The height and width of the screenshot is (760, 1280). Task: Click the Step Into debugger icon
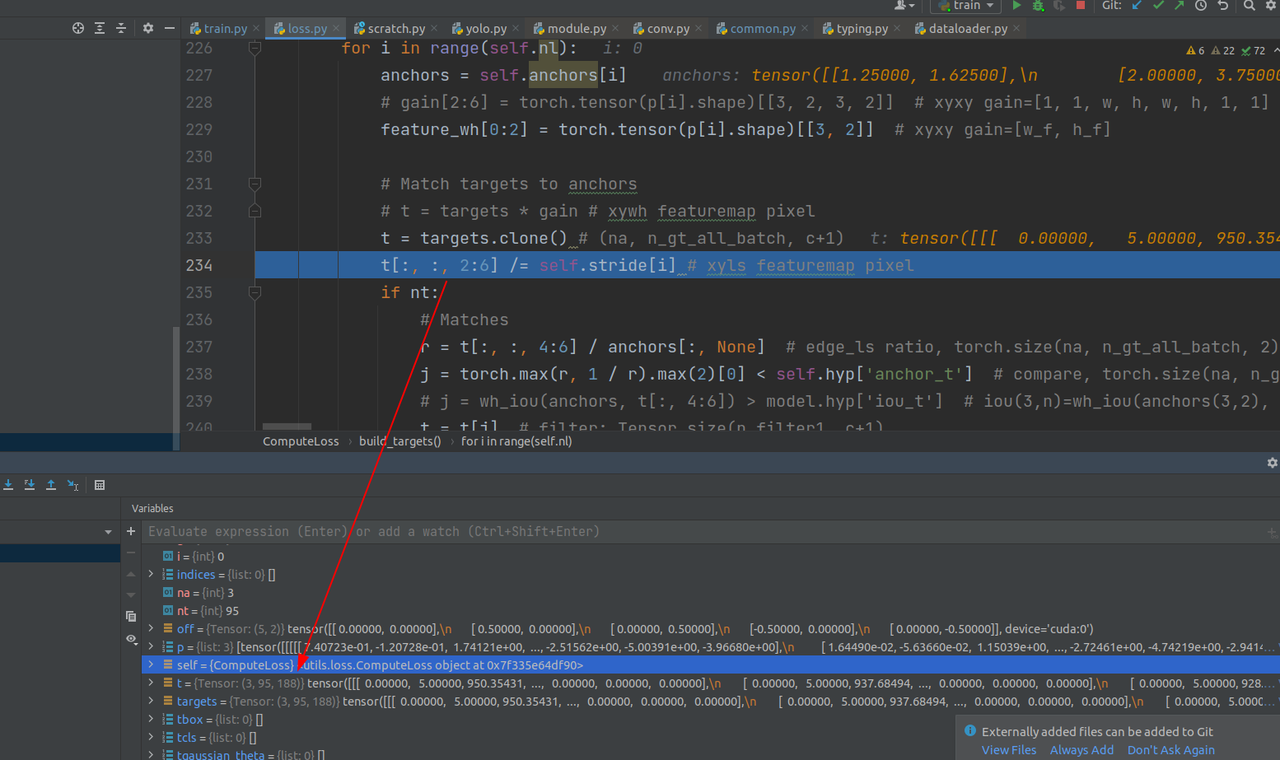point(8,485)
